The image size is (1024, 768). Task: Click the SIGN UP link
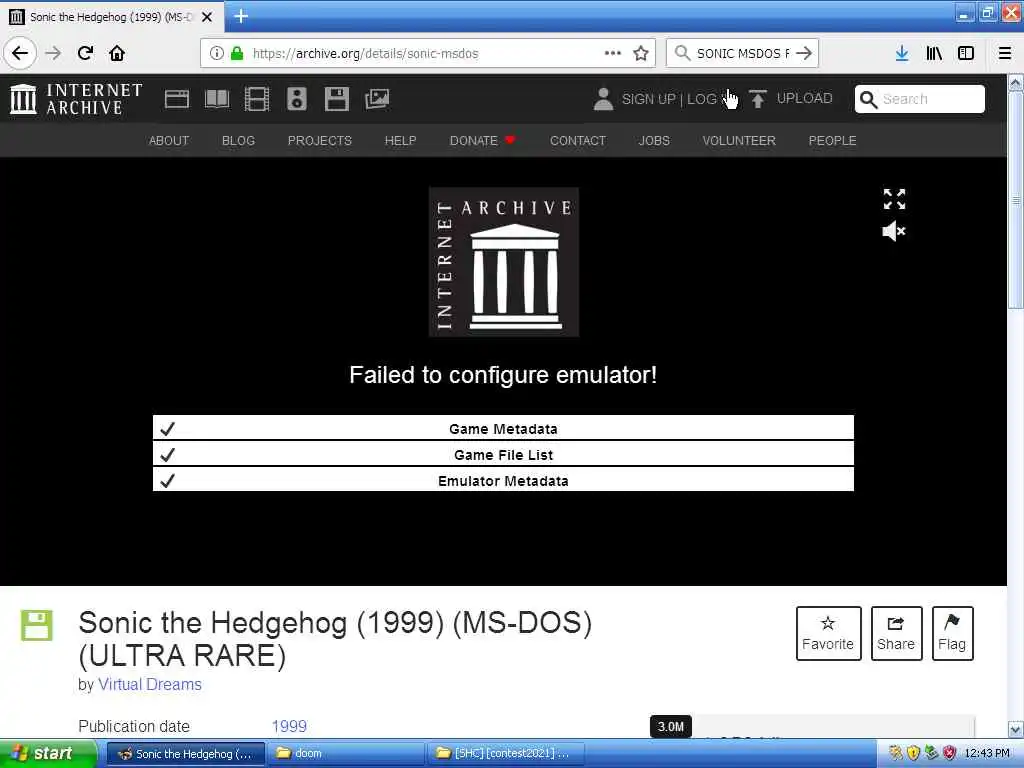pyautogui.click(x=648, y=99)
